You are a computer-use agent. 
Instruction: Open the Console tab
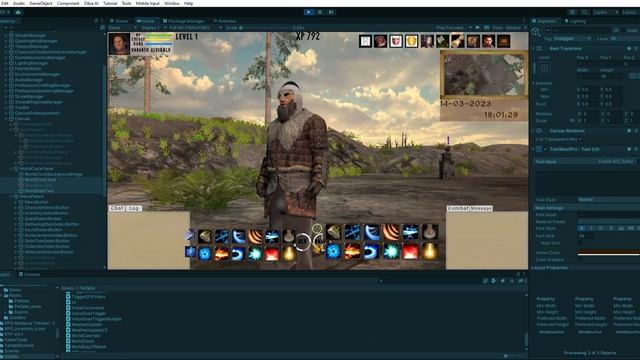pyautogui.click(x=29, y=274)
